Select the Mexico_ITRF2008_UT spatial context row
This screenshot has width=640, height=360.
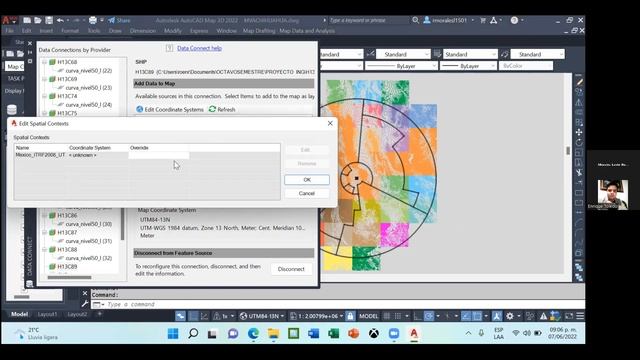[x=147, y=155]
